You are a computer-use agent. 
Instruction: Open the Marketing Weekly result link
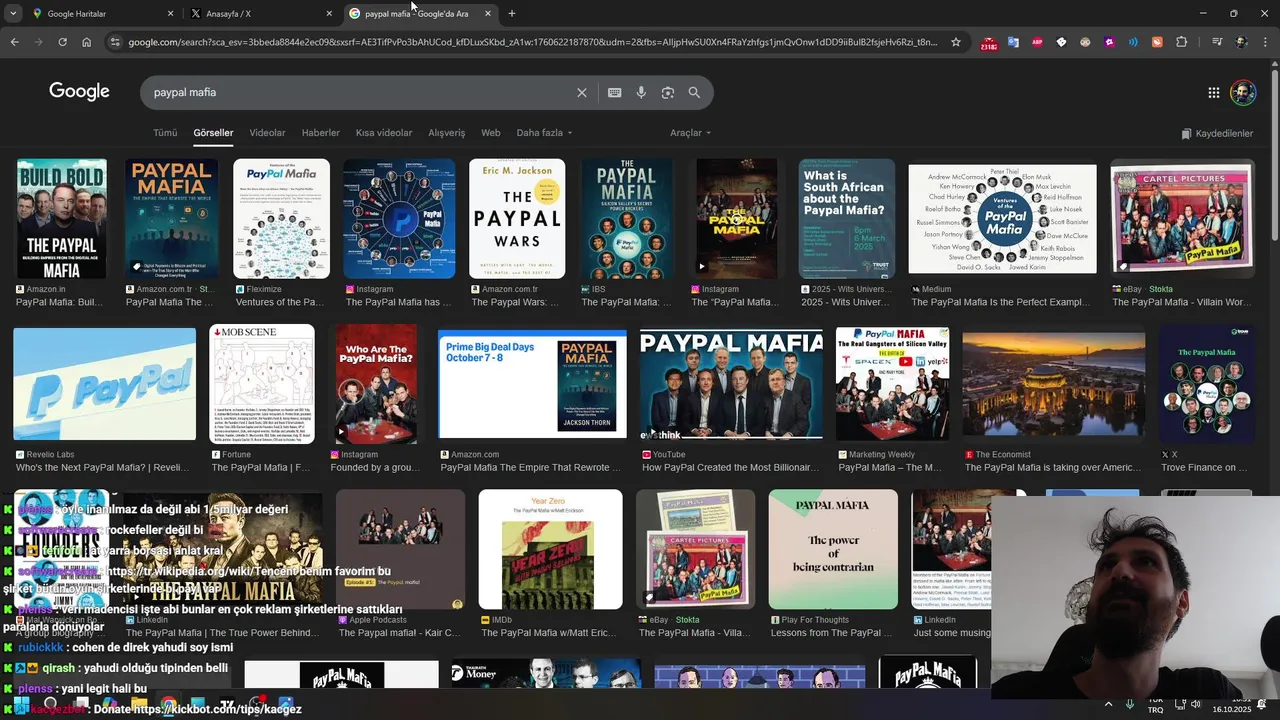[x=890, y=467]
